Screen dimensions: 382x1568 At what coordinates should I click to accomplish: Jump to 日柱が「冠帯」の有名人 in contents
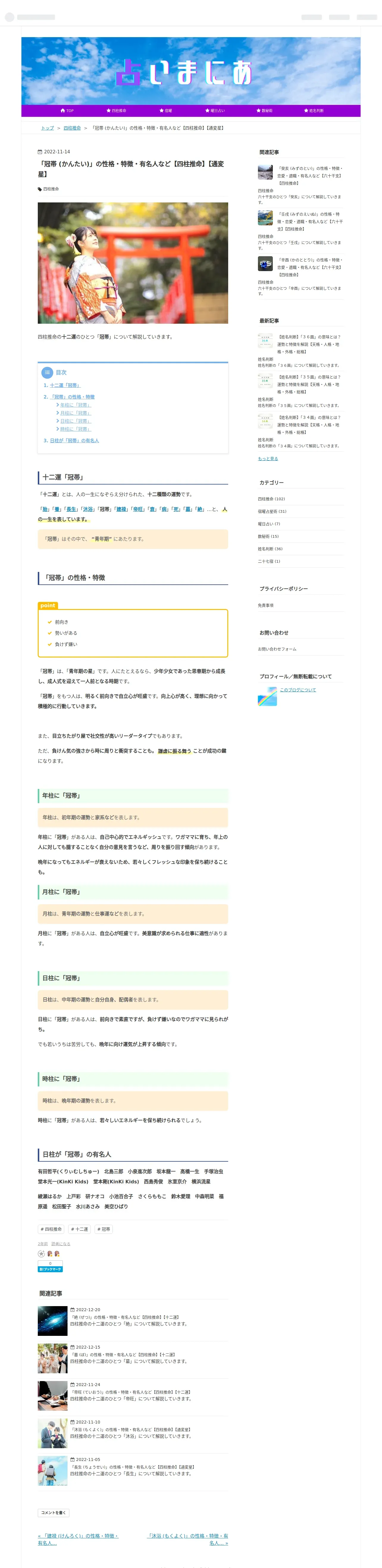[x=74, y=441]
